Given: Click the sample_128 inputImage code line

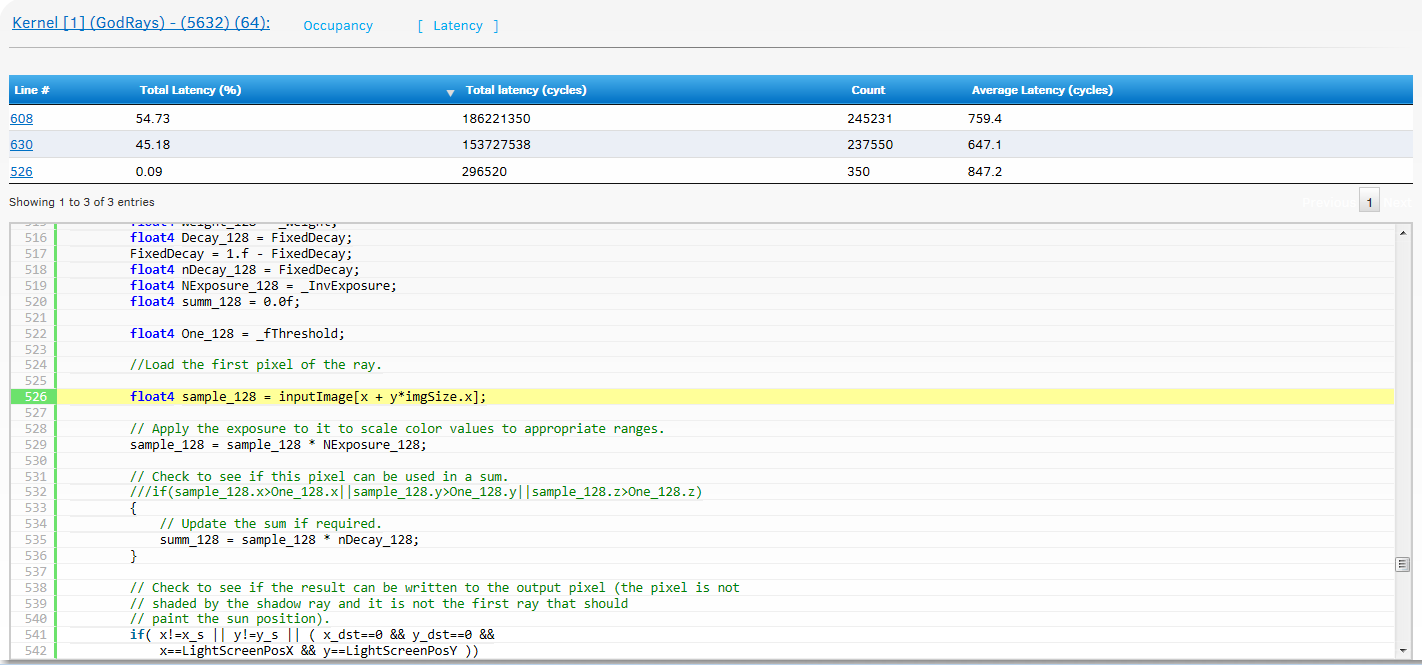Looking at the screenshot, I should [308, 397].
